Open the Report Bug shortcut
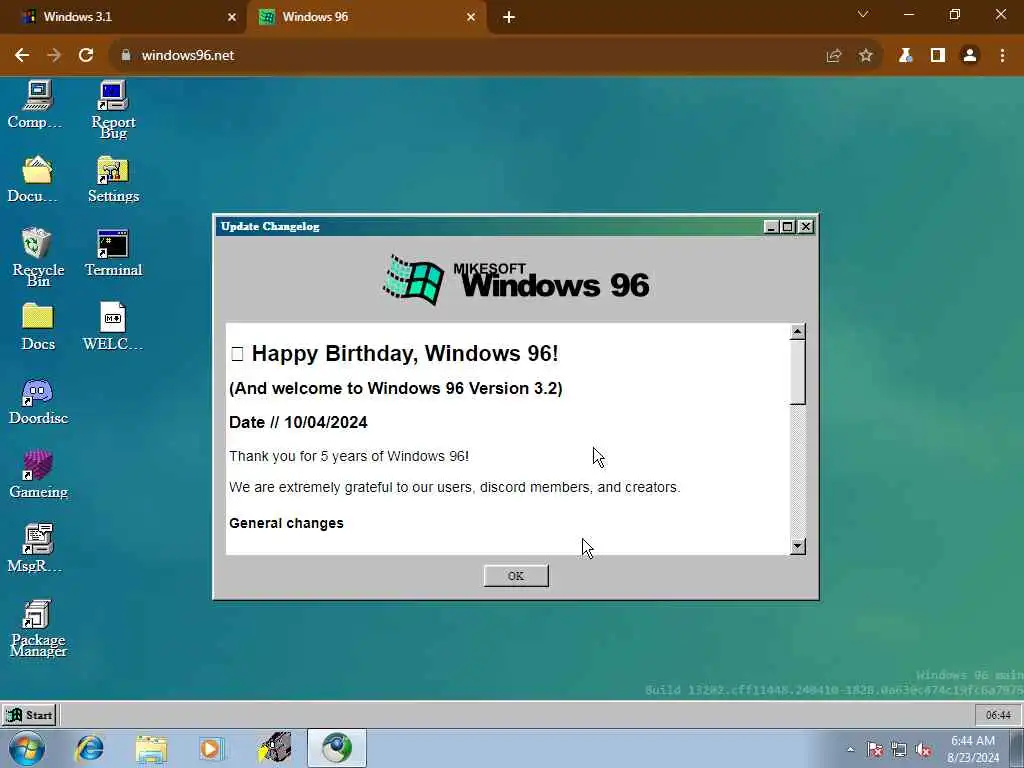1024x768 pixels. coord(113,110)
